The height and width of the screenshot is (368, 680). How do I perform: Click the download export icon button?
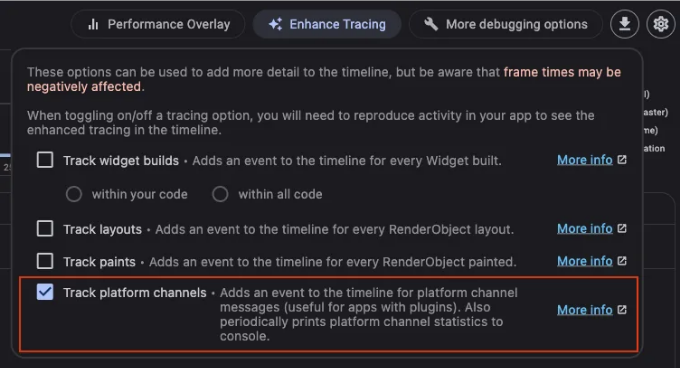click(x=624, y=24)
